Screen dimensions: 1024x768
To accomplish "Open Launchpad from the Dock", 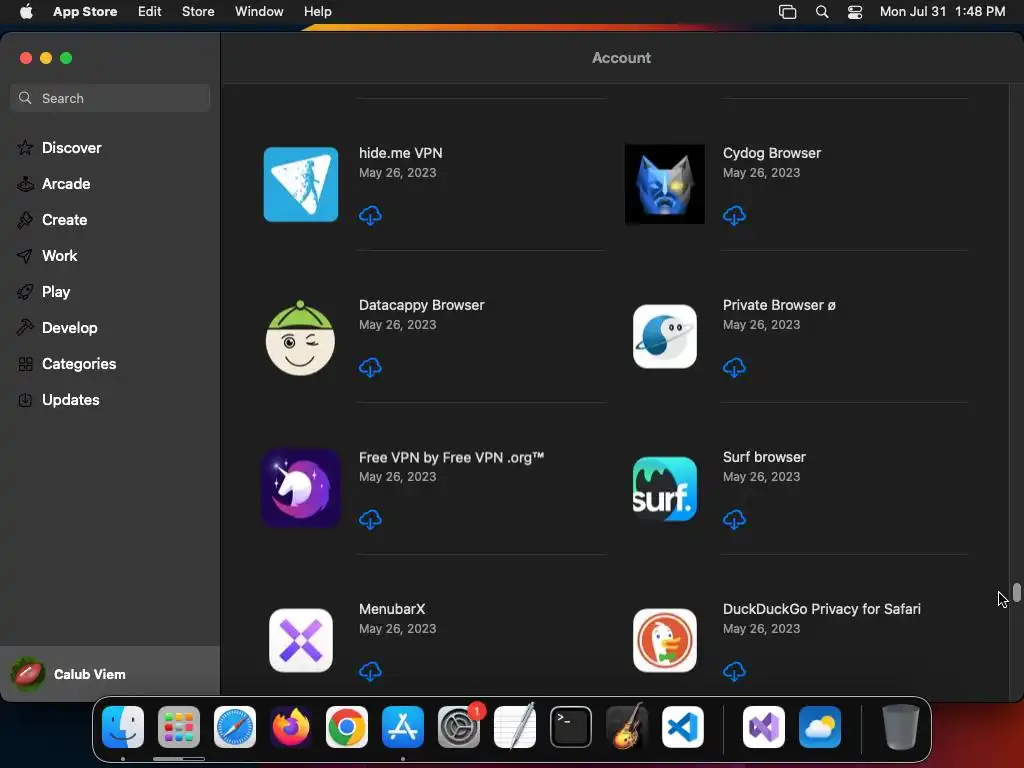I will pos(179,727).
